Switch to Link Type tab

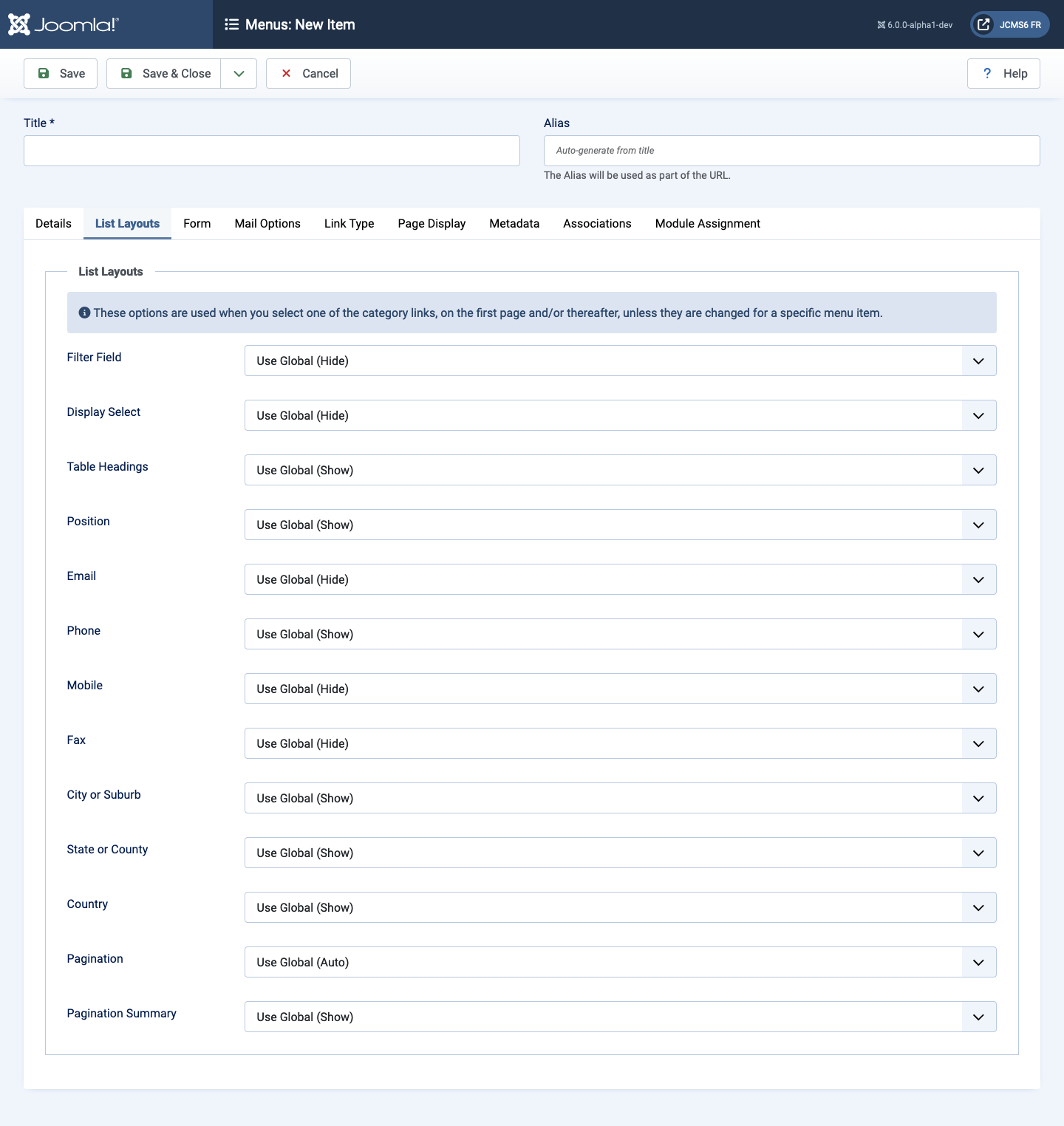pos(349,223)
